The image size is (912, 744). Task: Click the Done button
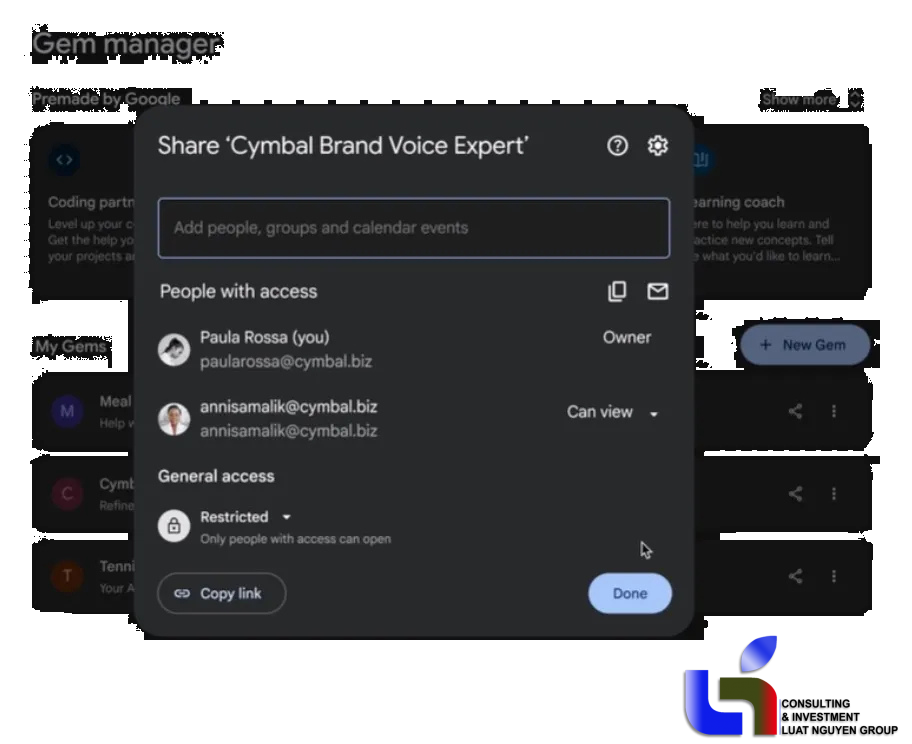(x=630, y=593)
